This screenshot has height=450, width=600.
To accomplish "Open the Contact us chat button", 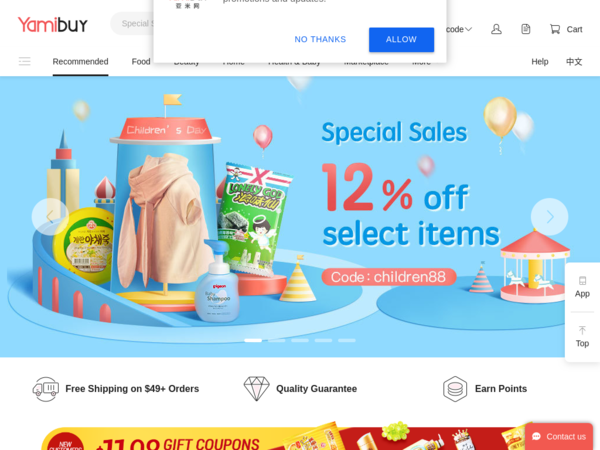I will [x=559, y=437].
